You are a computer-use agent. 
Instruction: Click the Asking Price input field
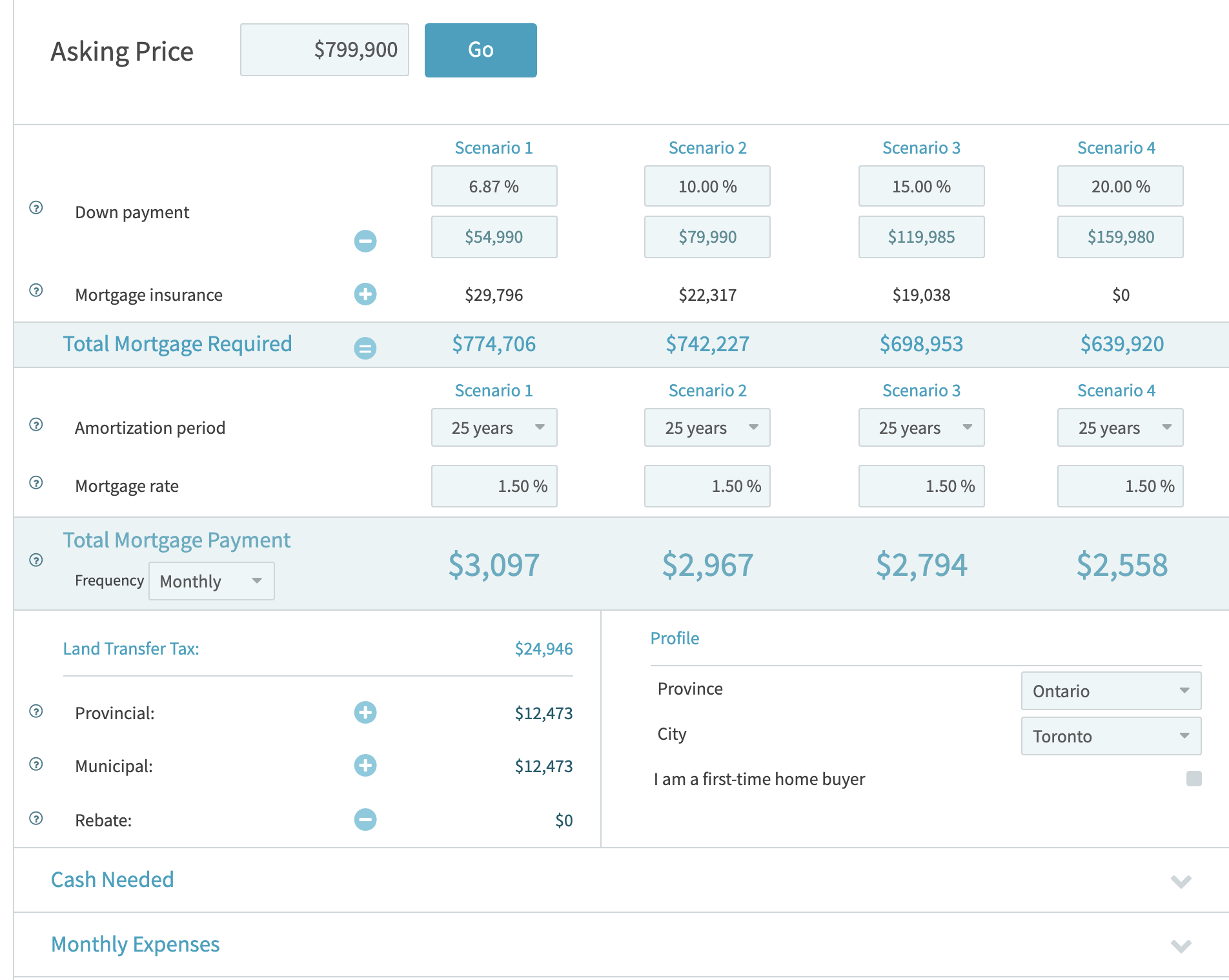tap(325, 50)
